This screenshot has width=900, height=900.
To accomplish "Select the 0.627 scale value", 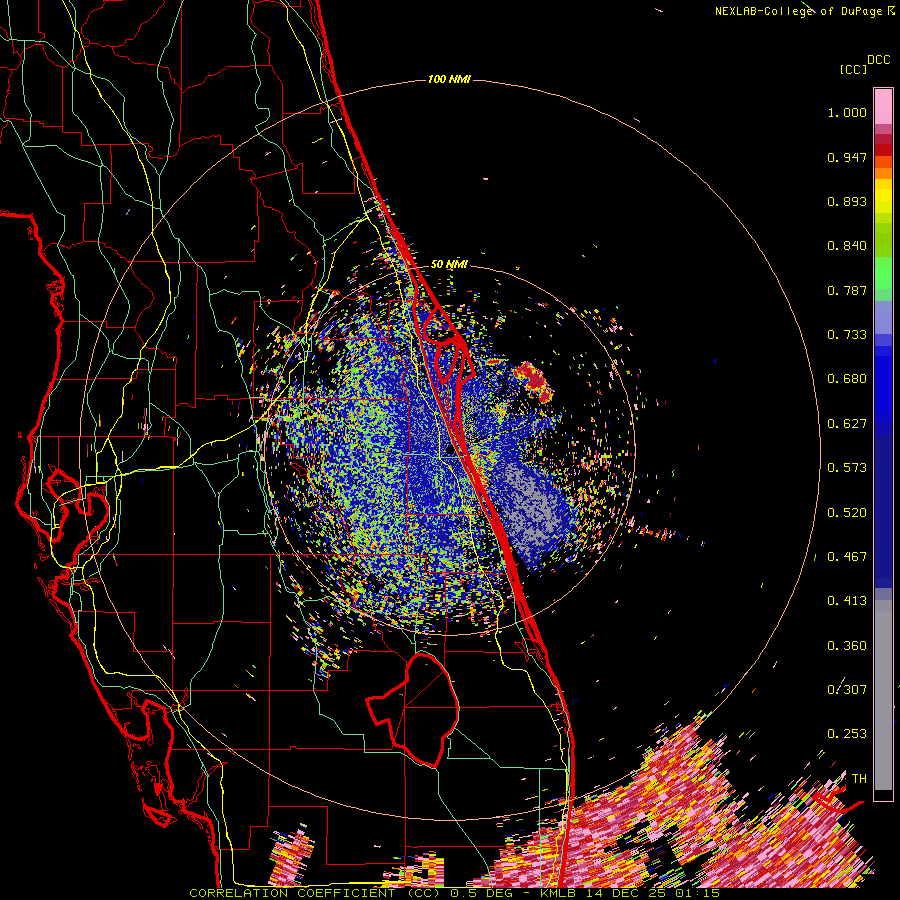I will tap(847, 424).
